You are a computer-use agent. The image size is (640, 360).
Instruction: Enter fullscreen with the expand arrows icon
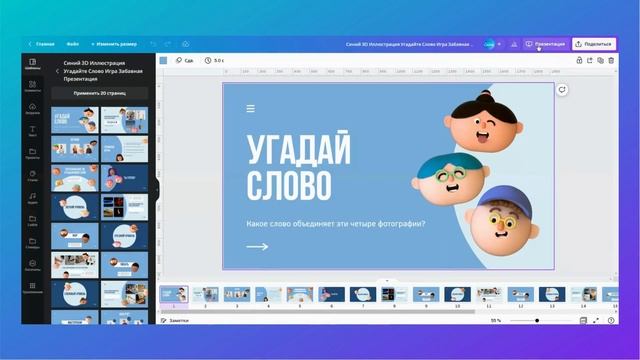(596, 321)
